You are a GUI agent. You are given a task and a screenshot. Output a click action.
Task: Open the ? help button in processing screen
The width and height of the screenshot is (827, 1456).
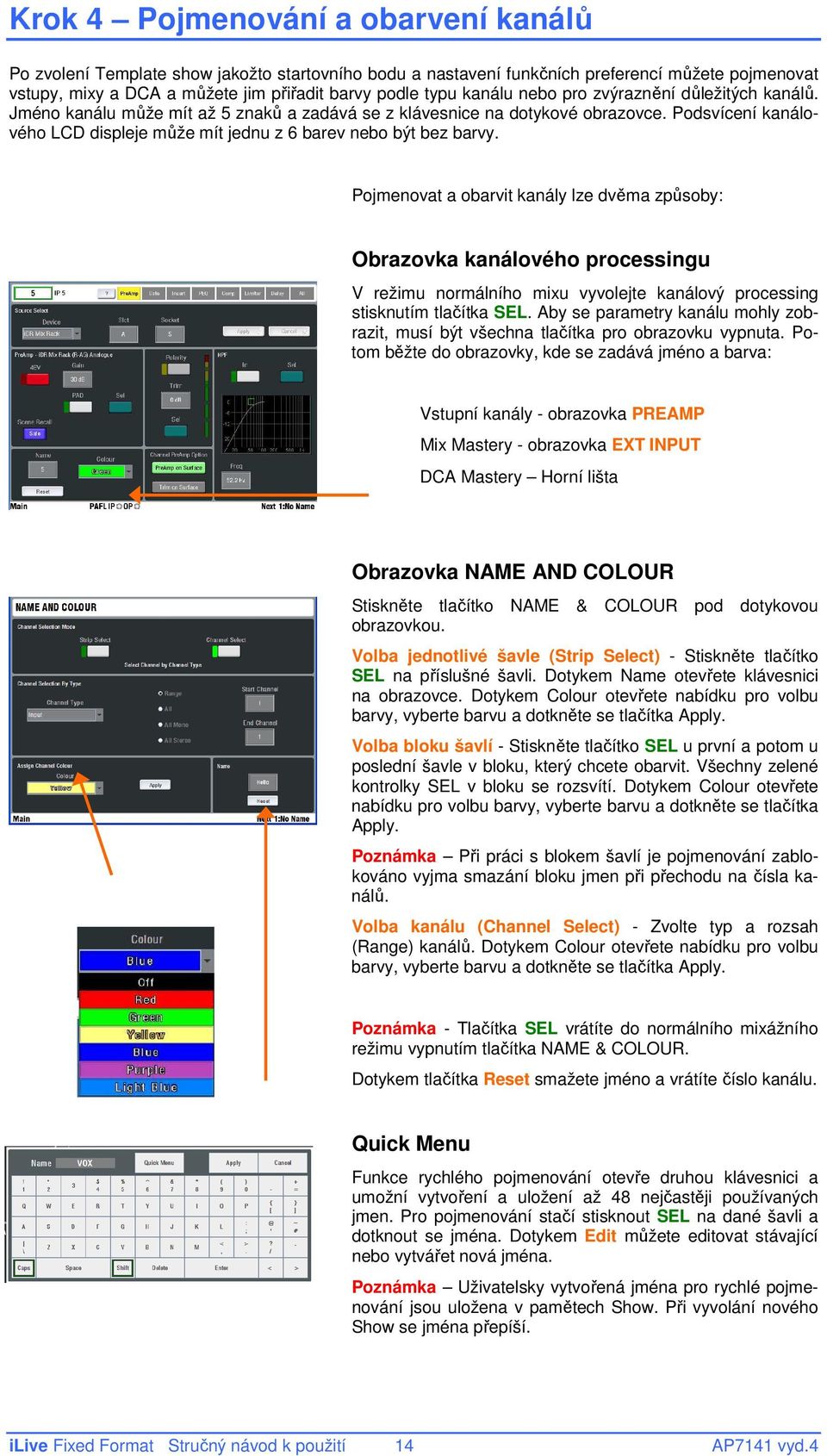pos(106,293)
